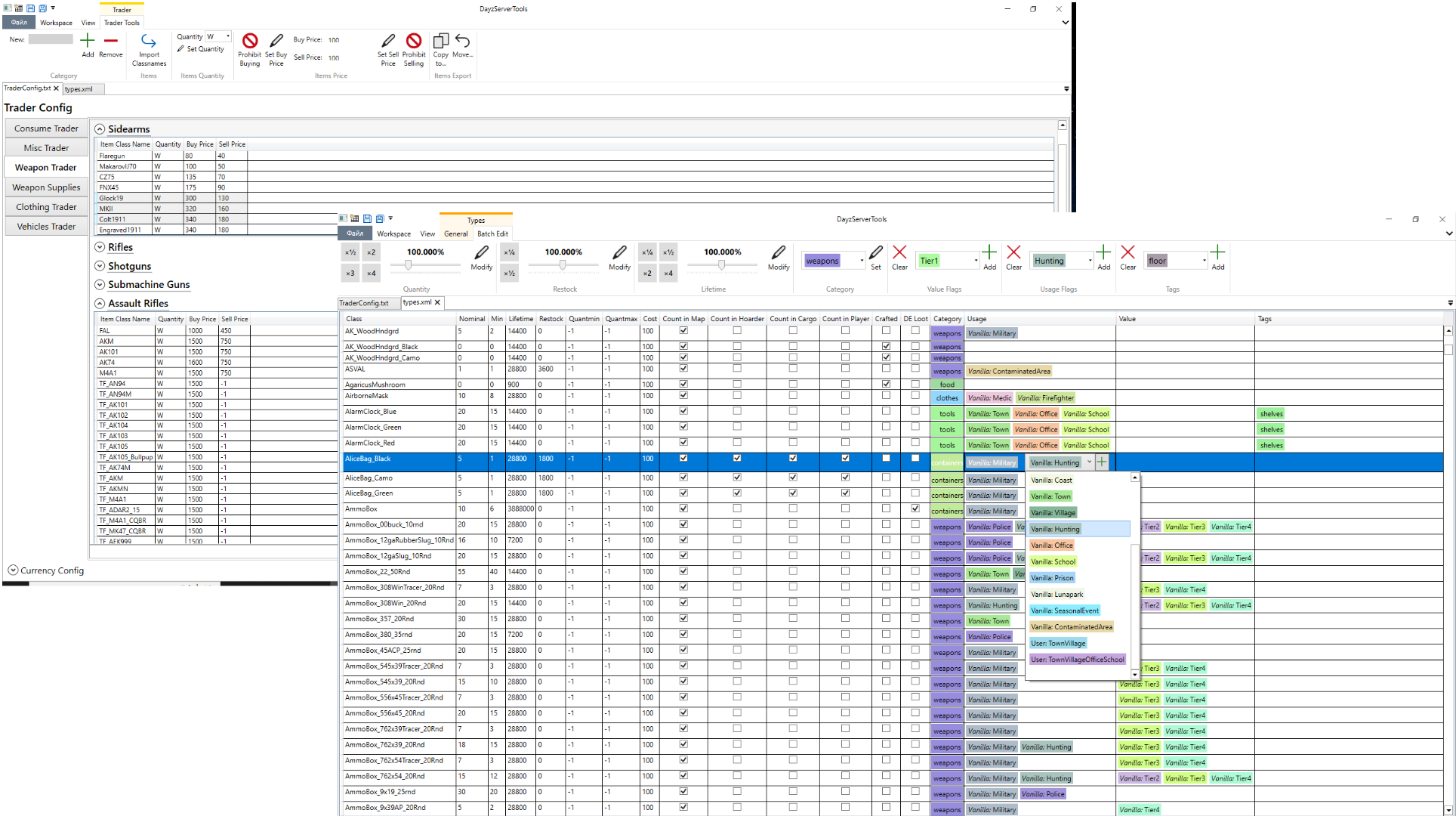This screenshot has height=816, width=1456.
Task: Click the Restock Modify pencil icon
Action: coord(619,253)
